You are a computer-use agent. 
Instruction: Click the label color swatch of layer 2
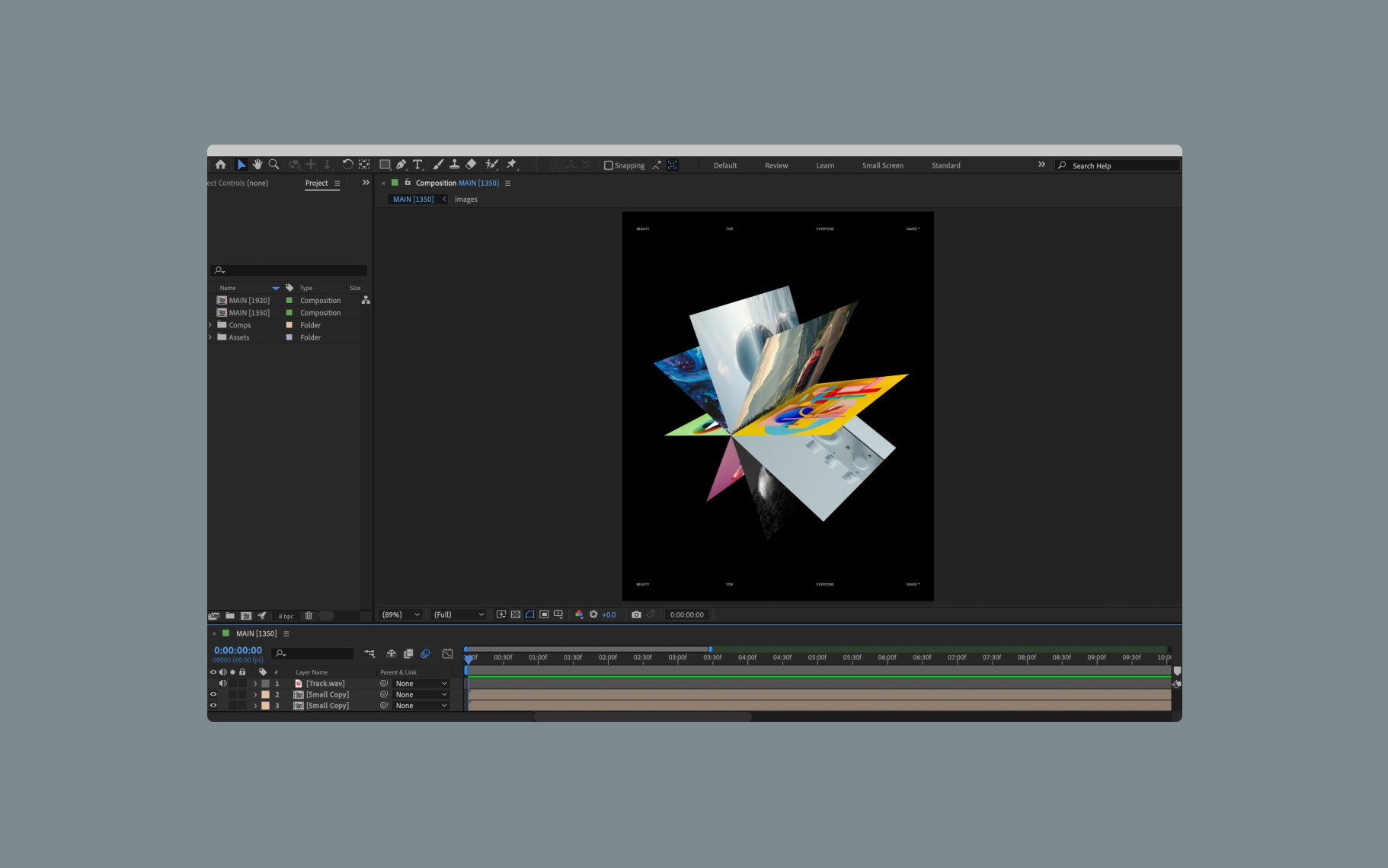(x=266, y=694)
